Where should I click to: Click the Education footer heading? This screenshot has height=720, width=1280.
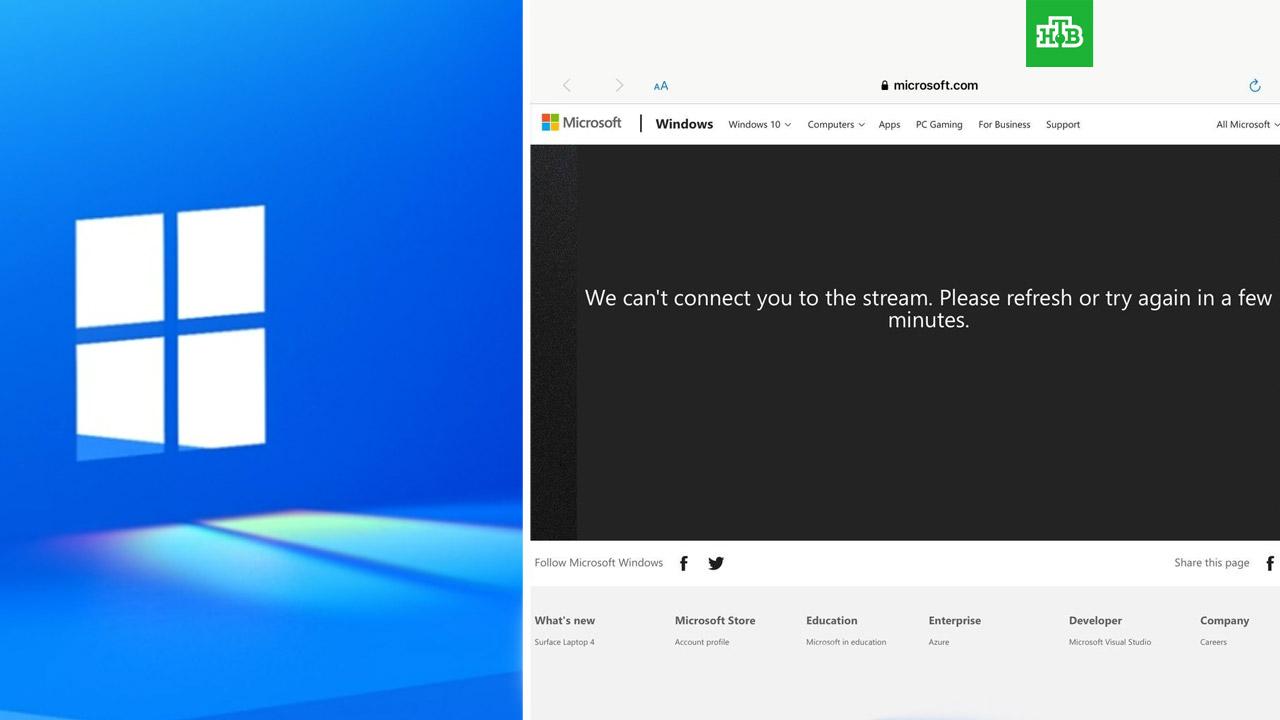coord(832,621)
